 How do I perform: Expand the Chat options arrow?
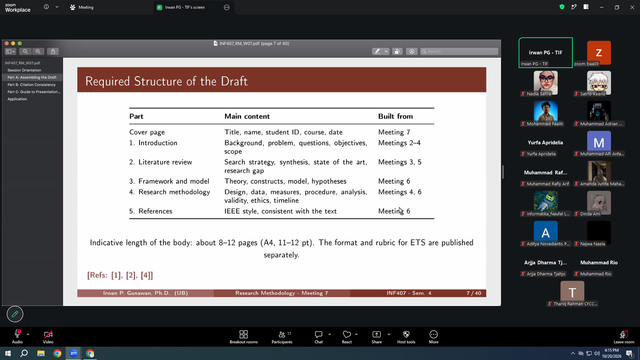pyautogui.click(x=329, y=334)
